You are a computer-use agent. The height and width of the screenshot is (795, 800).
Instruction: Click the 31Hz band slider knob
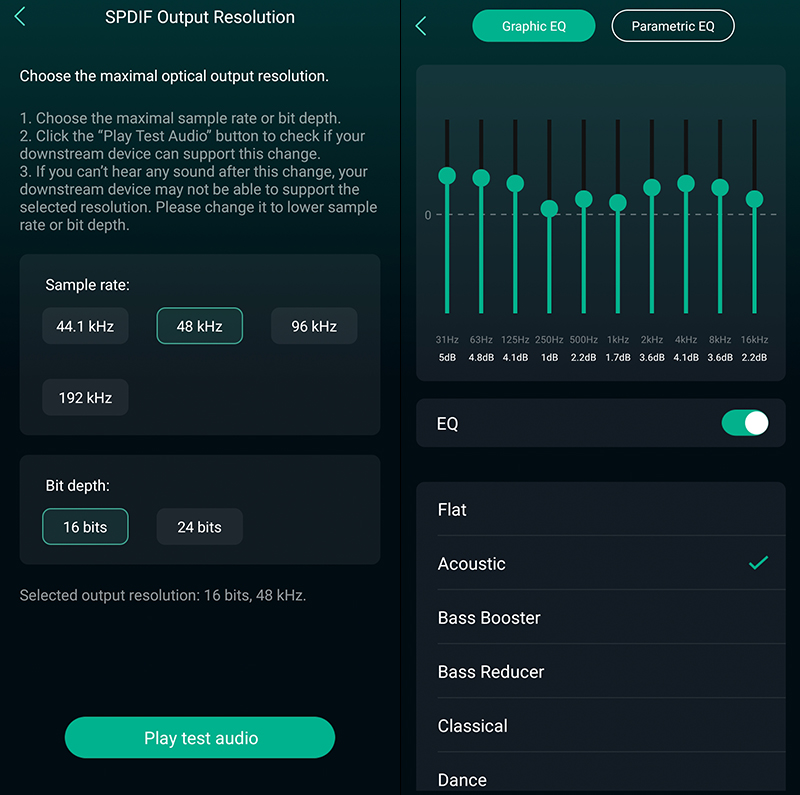point(447,176)
